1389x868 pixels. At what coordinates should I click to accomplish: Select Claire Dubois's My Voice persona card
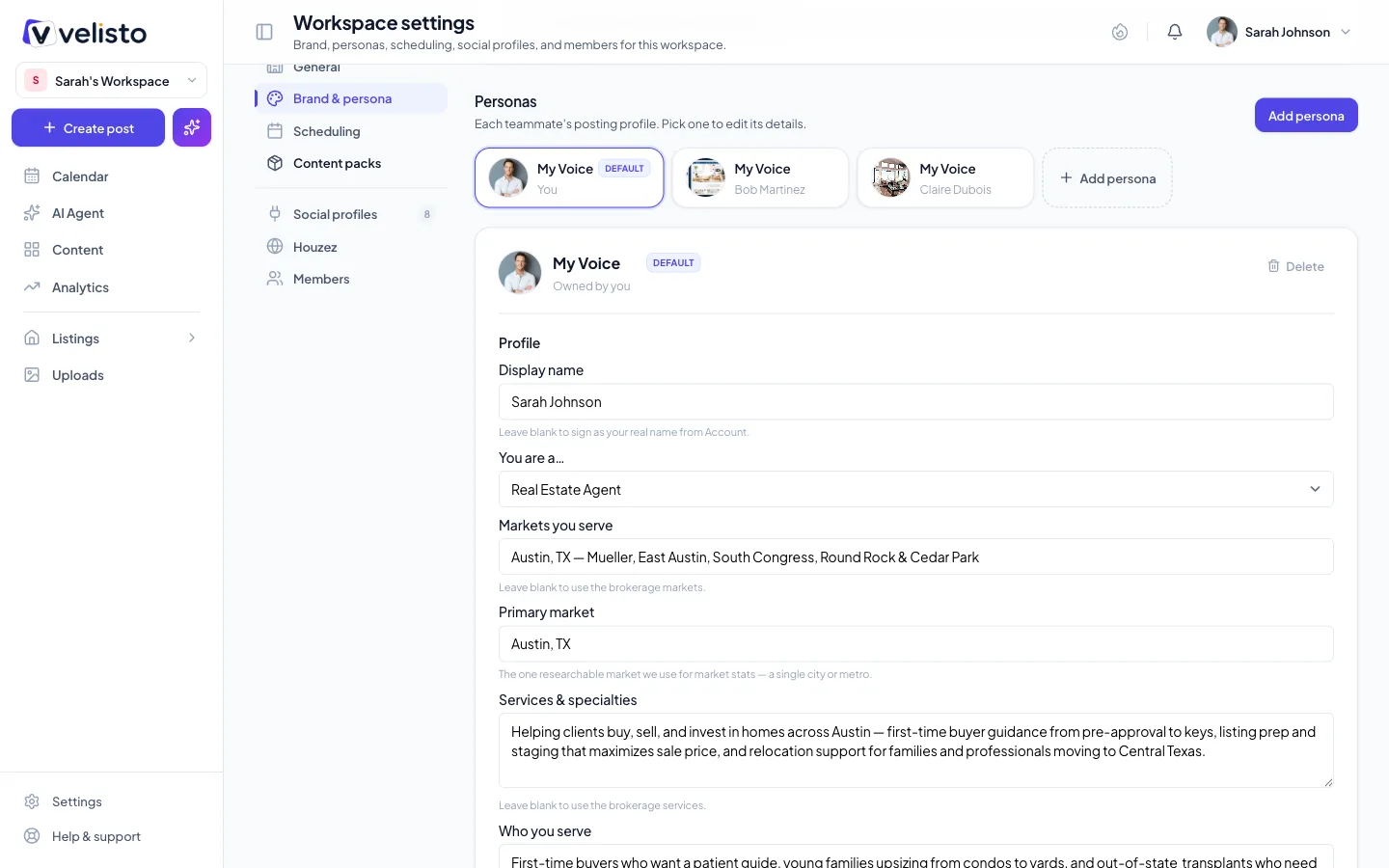pos(945,177)
